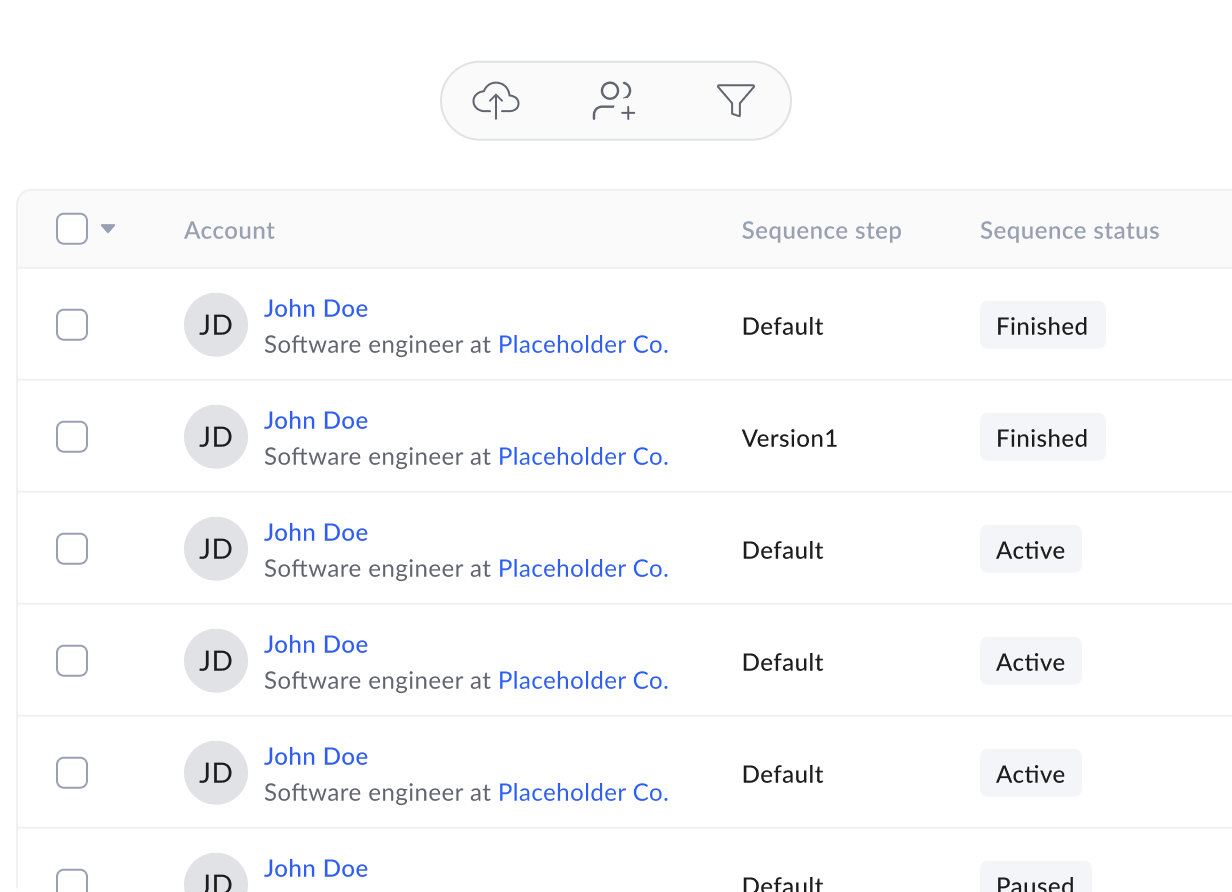Click the JD avatar in fifth row
The height and width of the screenshot is (892, 1232).
(216, 773)
